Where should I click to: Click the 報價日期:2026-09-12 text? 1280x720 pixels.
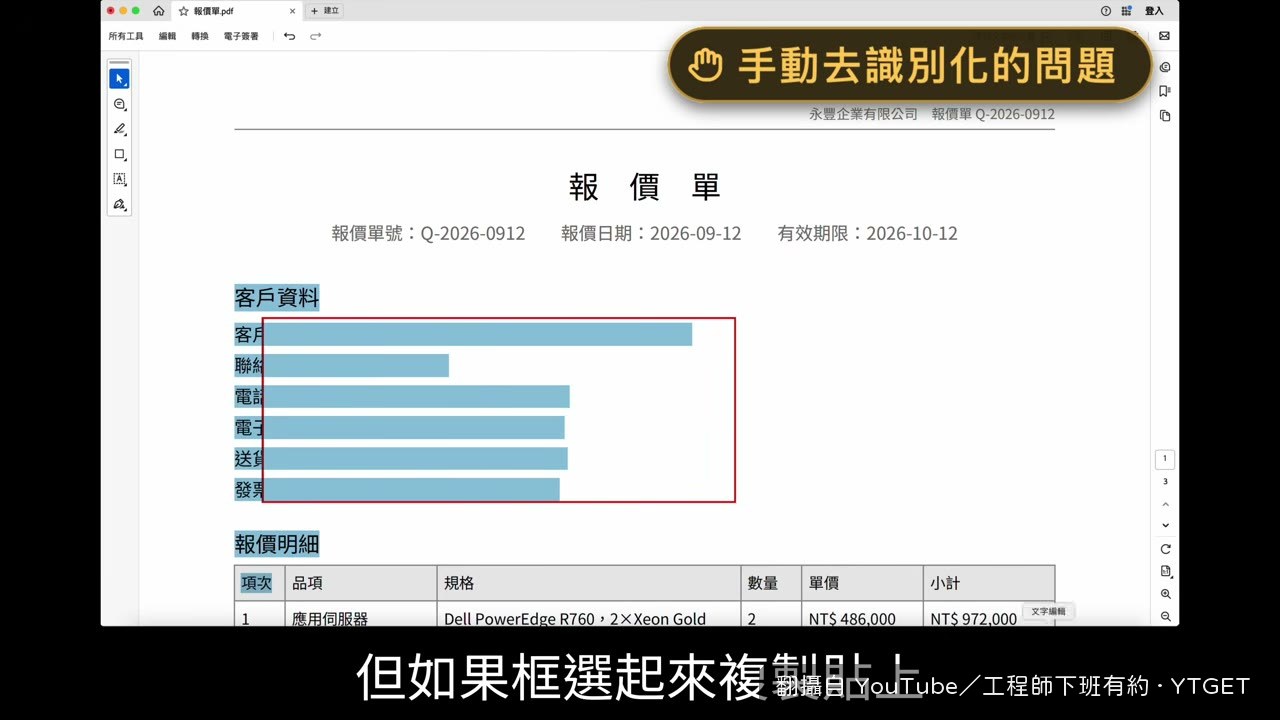(x=651, y=233)
